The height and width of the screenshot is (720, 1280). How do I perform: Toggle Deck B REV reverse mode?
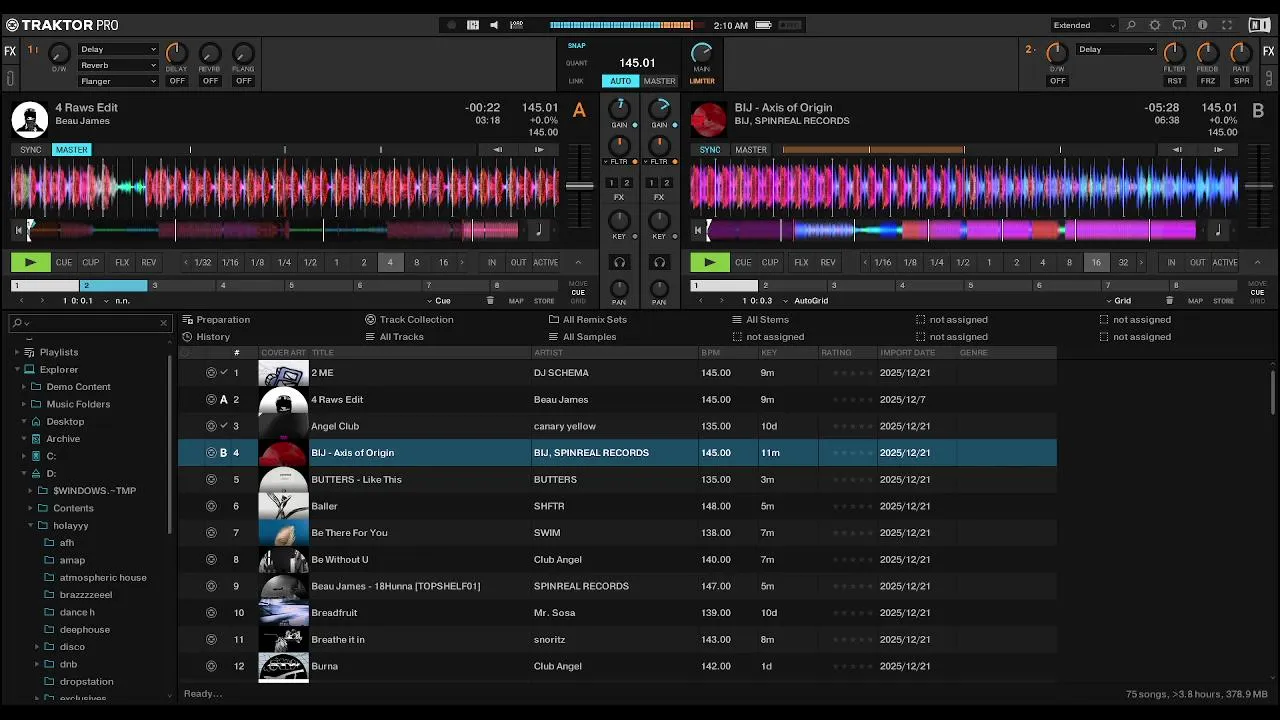pyautogui.click(x=828, y=262)
